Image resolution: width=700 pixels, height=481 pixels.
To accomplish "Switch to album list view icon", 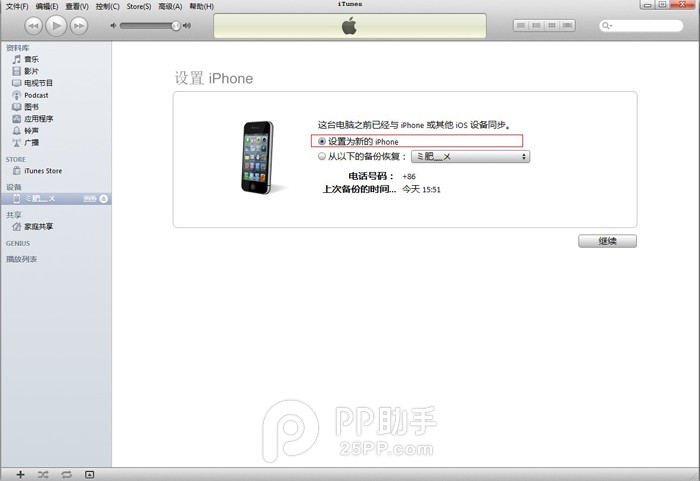I will coord(536,25).
